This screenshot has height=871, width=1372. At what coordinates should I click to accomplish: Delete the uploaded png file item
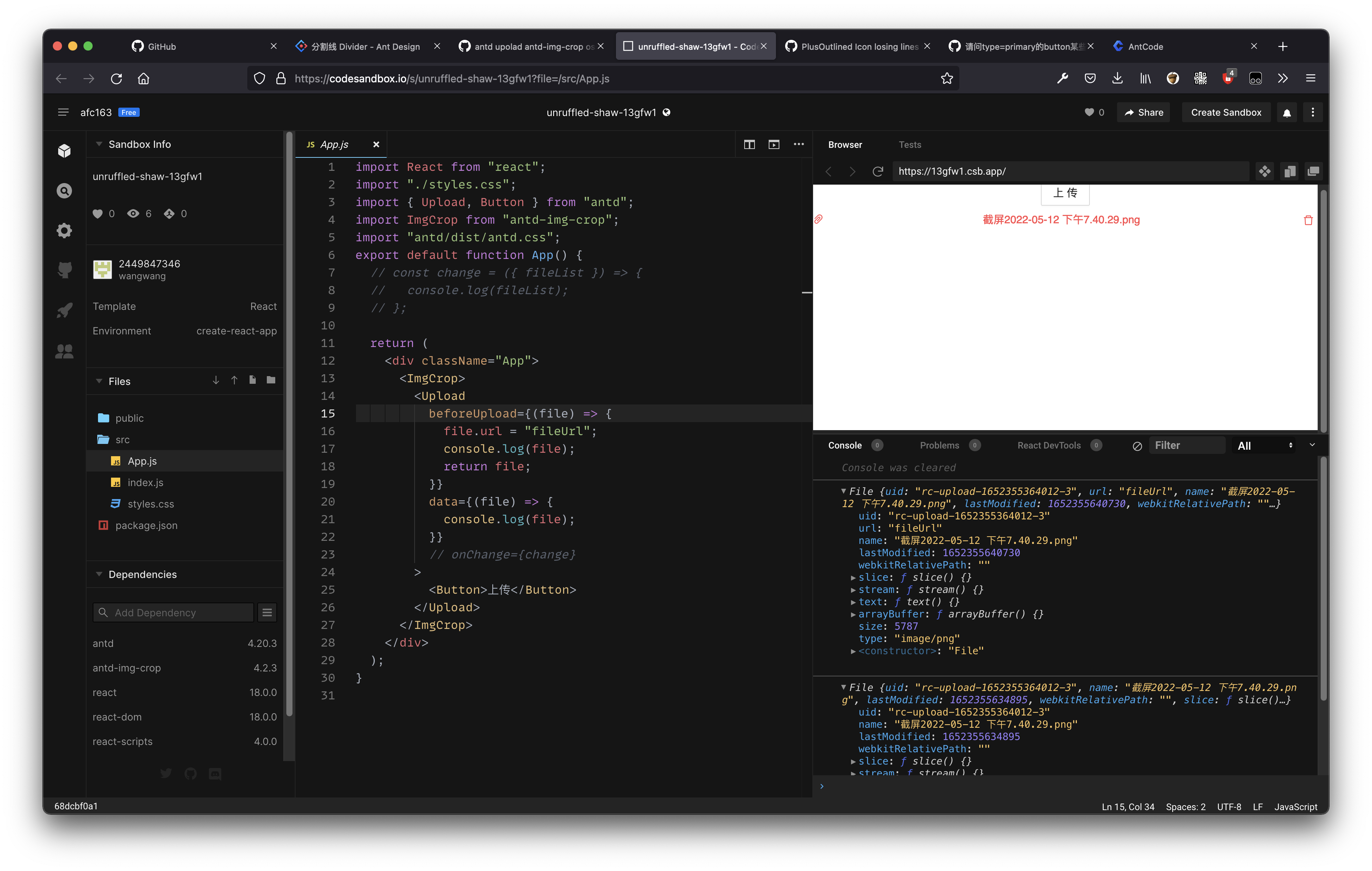click(1308, 220)
